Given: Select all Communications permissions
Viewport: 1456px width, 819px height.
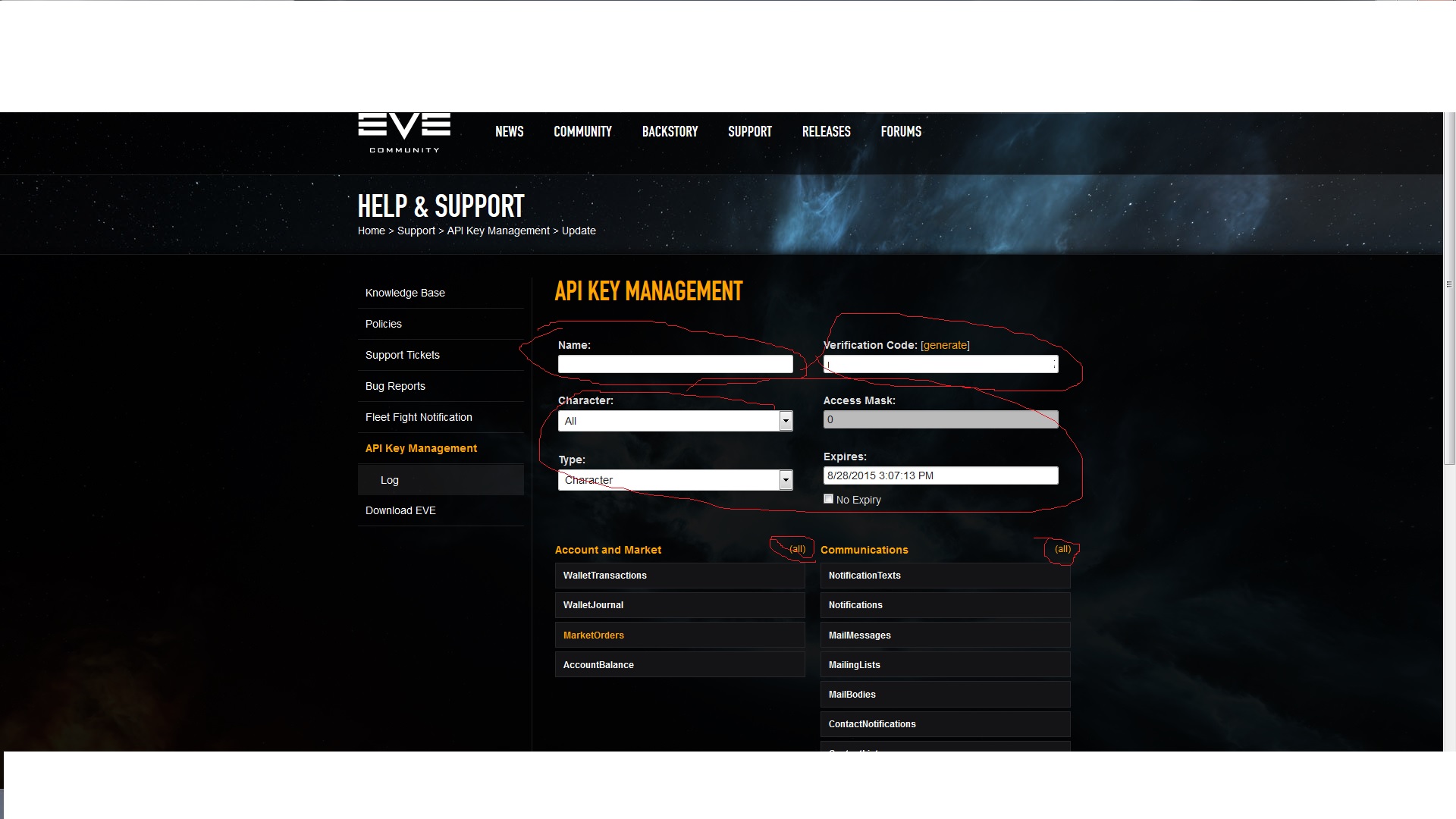Looking at the screenshot, I should 1062,549.
